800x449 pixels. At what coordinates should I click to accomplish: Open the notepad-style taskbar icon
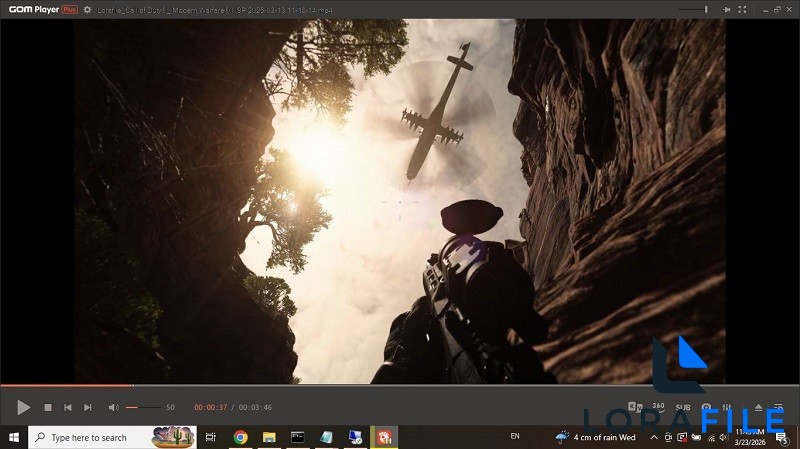click(326, 437)
